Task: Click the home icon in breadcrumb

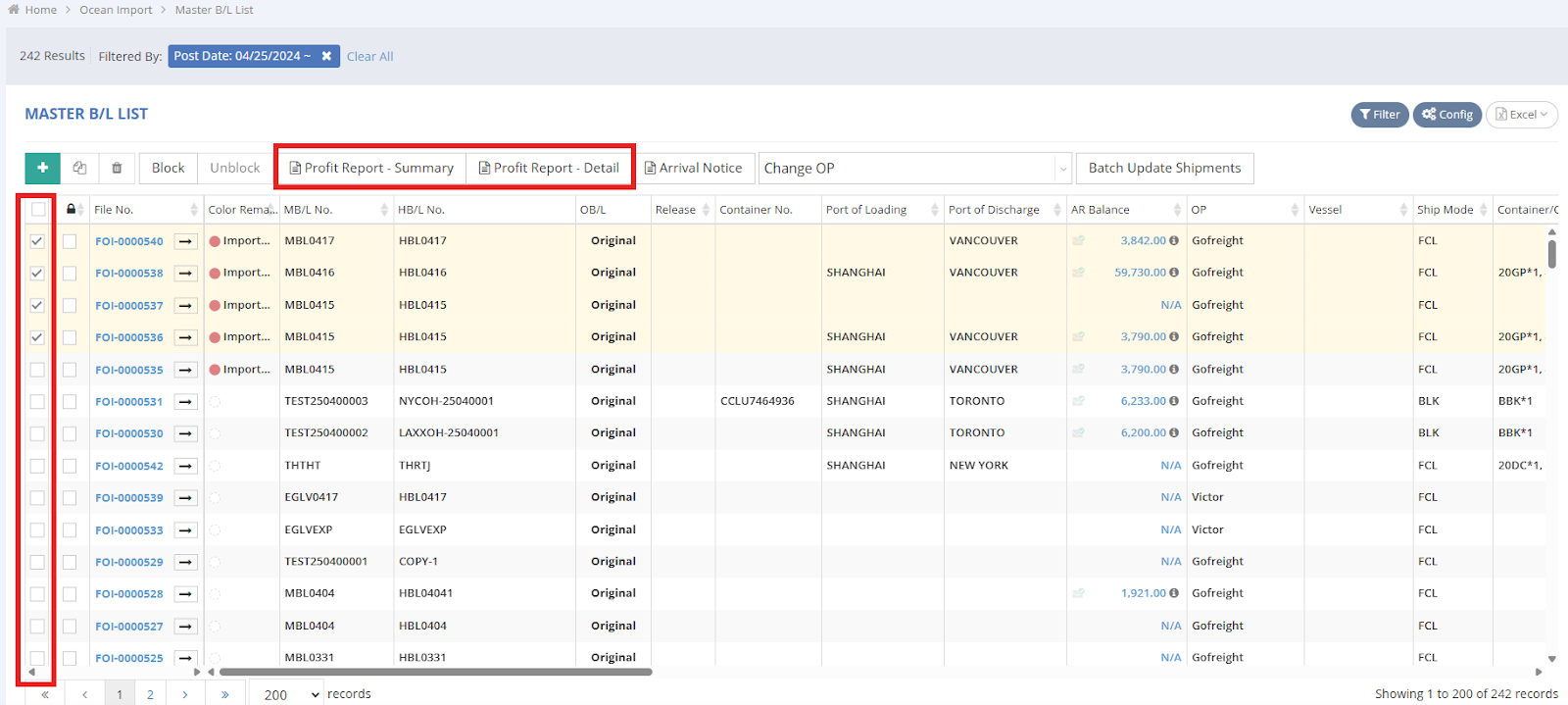Action: tap(14, 10)
